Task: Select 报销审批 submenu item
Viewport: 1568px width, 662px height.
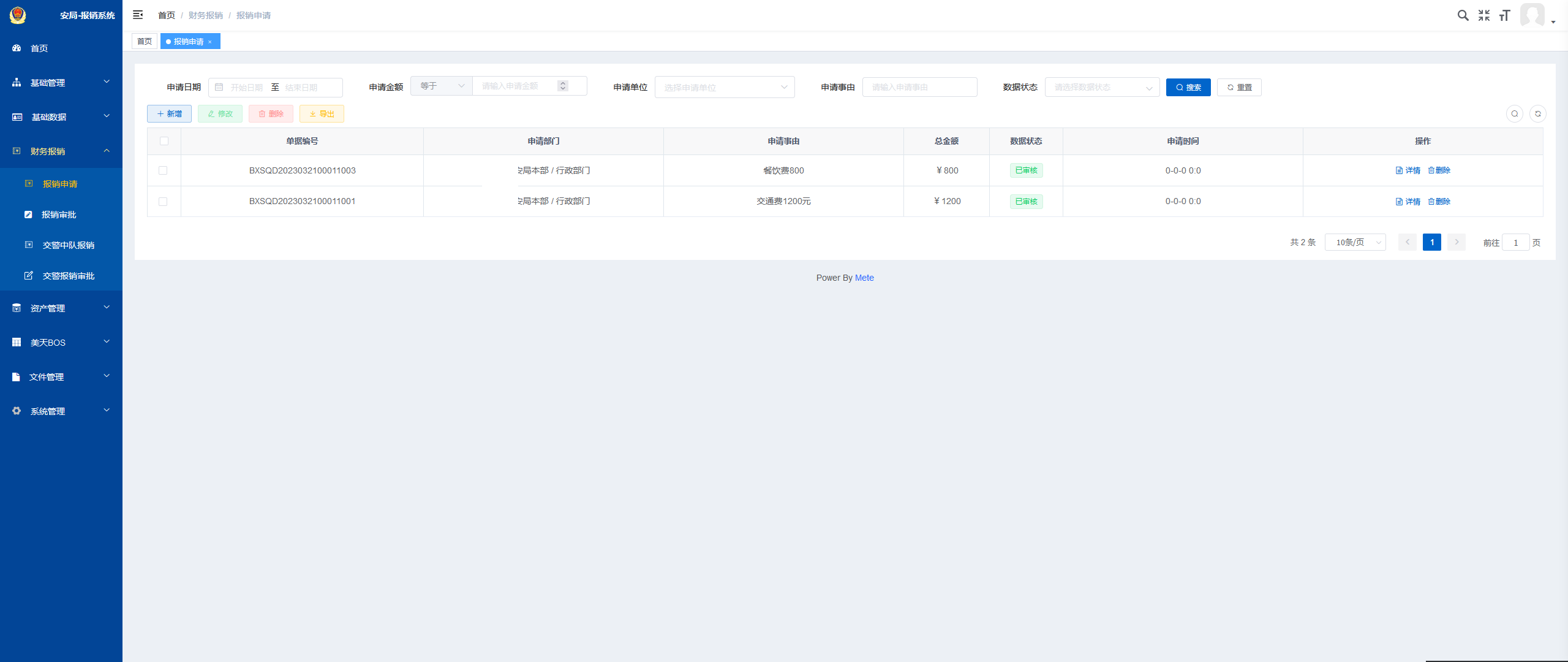Action: pos(61,215)
